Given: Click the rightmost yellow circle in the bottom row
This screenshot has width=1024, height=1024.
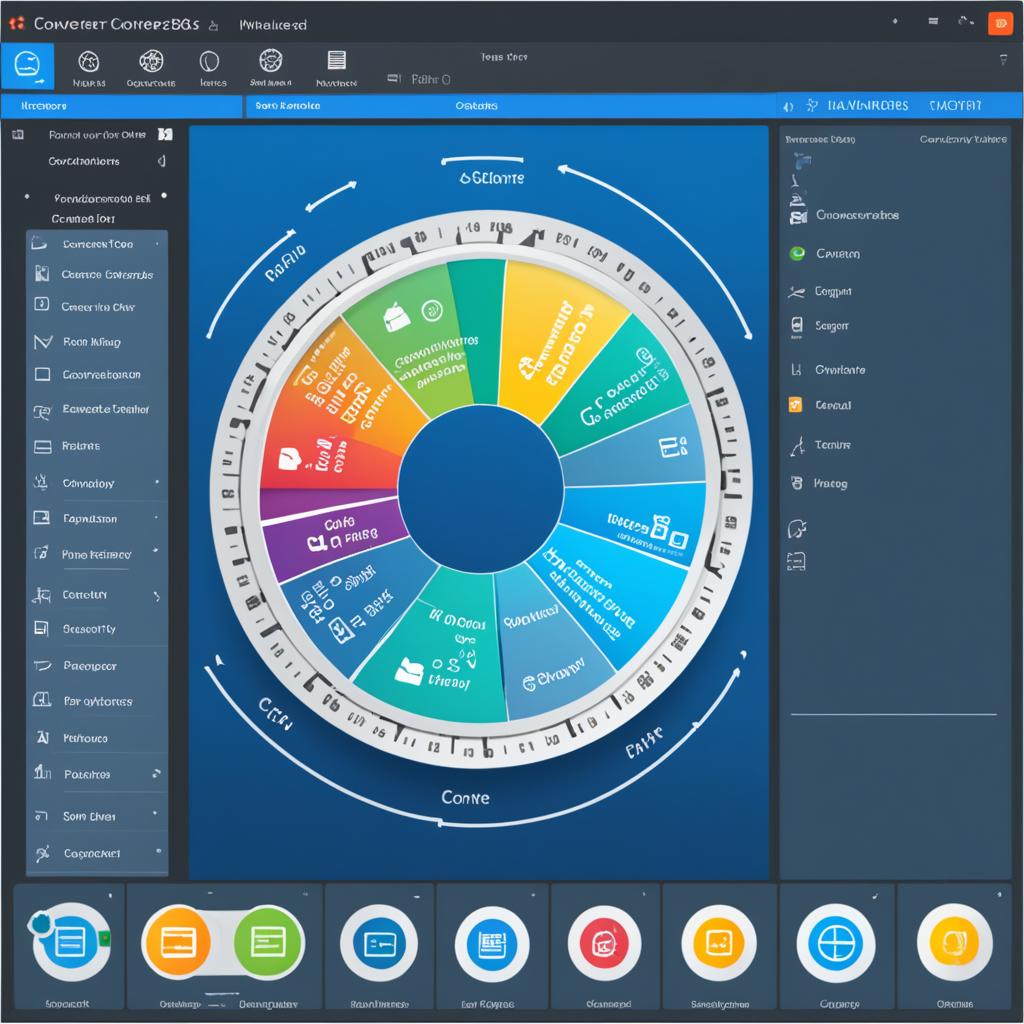Looking at the screenshot, I should 954,943.
